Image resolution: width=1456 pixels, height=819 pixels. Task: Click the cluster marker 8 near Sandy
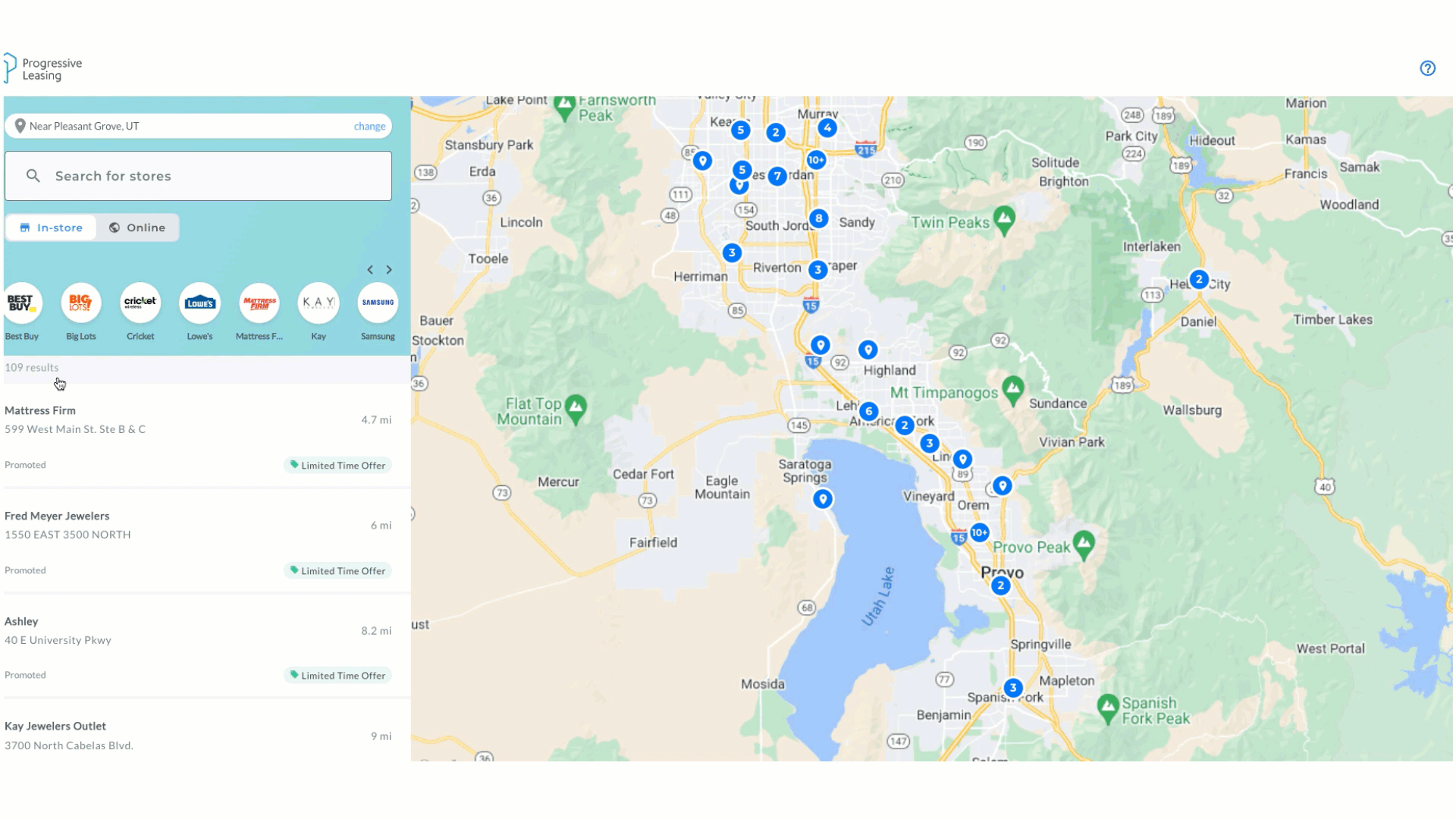(818, 219)
